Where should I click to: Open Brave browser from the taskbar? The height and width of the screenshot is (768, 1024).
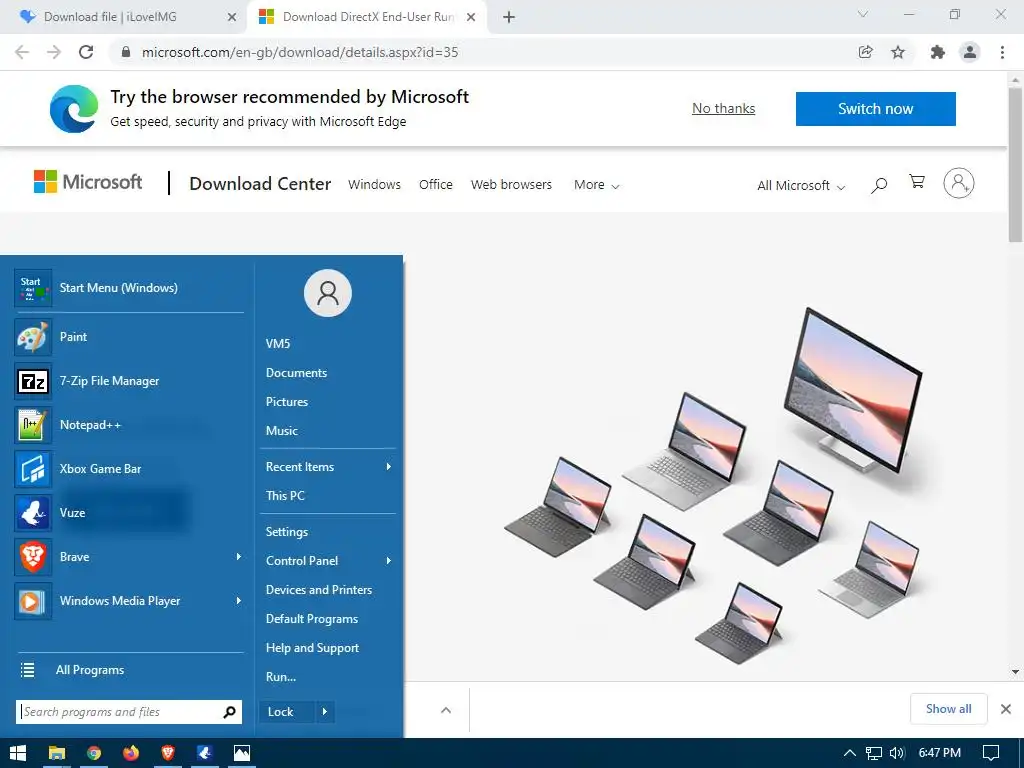168,753
